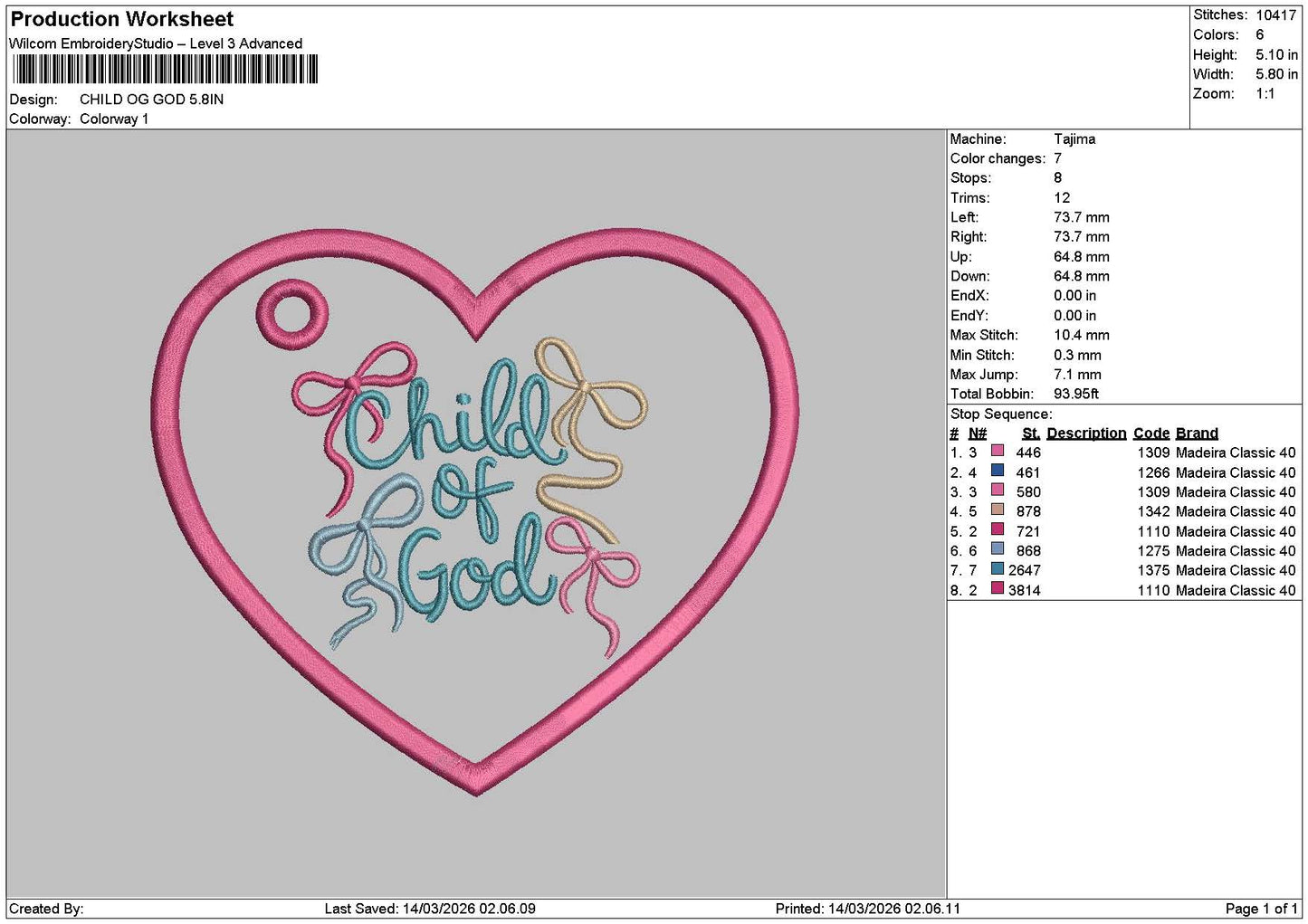The image size is (1308, 924).
Task: Click the 'Stop Sequence:' heading
Action: click(1001, 414)
